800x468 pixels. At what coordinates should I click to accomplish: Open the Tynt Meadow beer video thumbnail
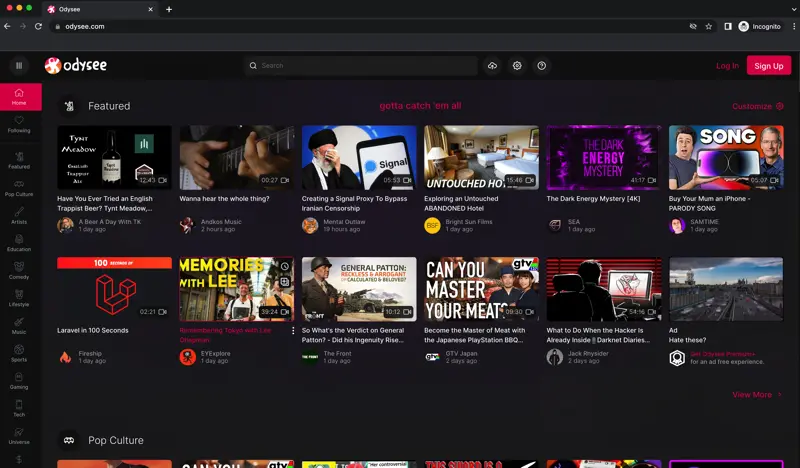click(114, 157)
